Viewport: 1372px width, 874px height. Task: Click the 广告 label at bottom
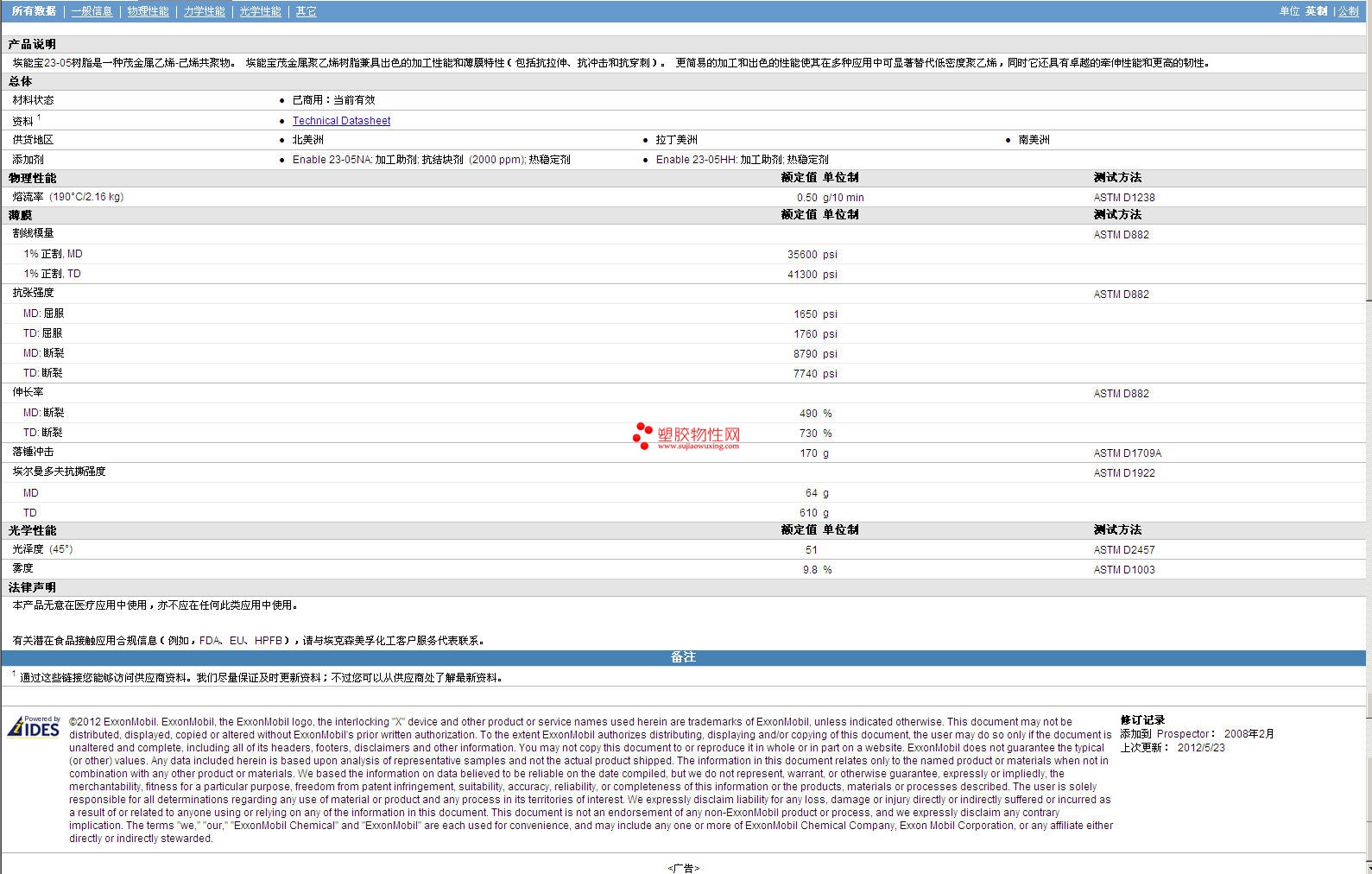[683, 868]
